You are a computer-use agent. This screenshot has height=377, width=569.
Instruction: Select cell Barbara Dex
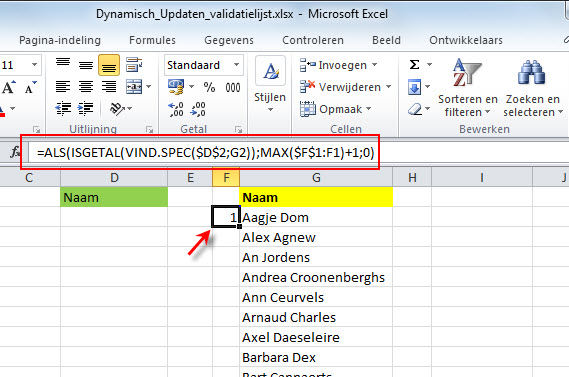(x=316, y=357)
